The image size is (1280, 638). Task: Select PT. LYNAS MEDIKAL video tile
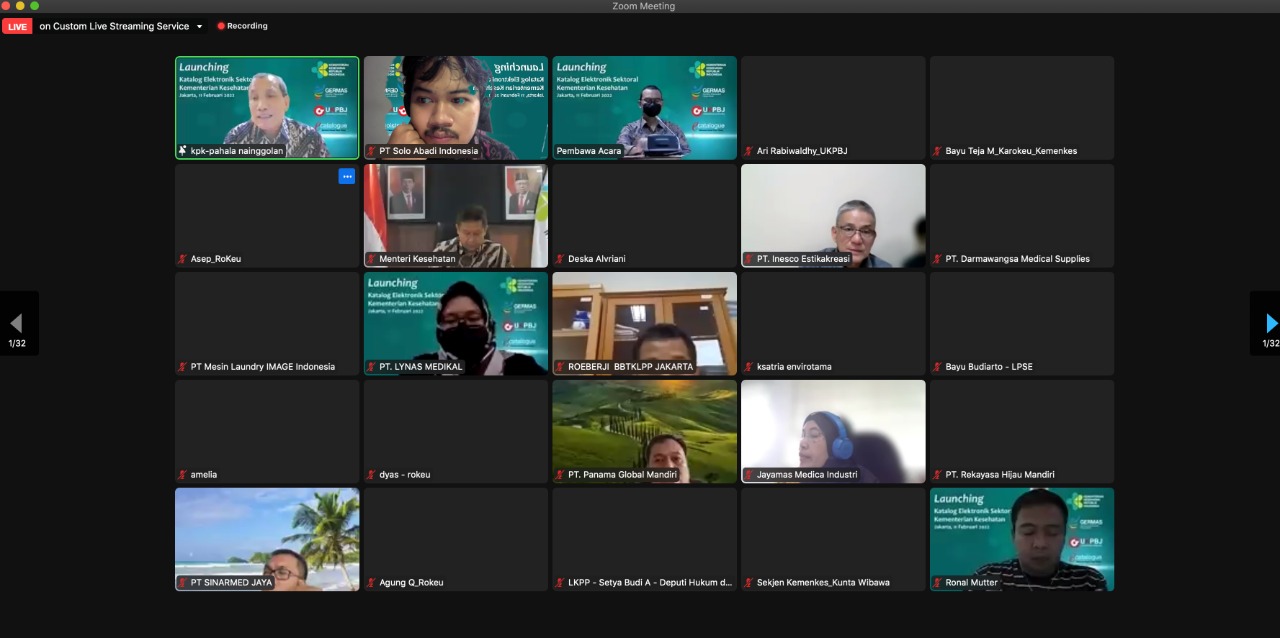point(456,324)
